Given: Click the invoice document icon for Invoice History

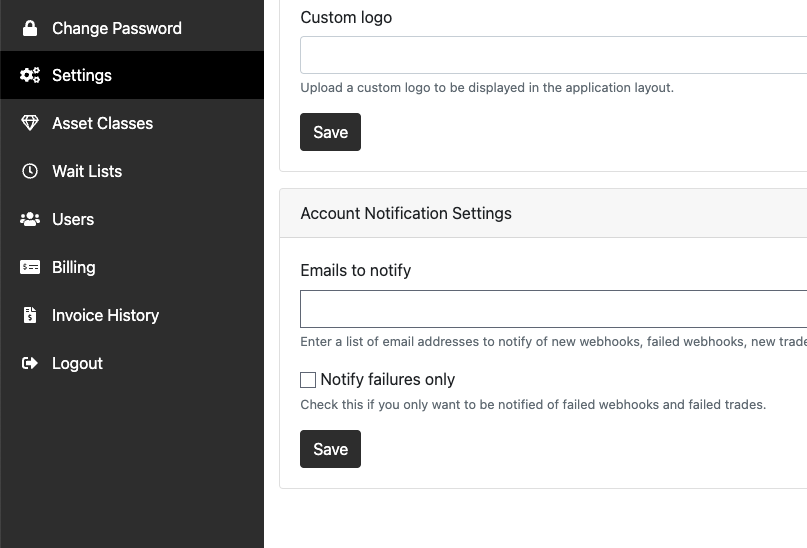Looking at the screenshot, I should [30, 316].
